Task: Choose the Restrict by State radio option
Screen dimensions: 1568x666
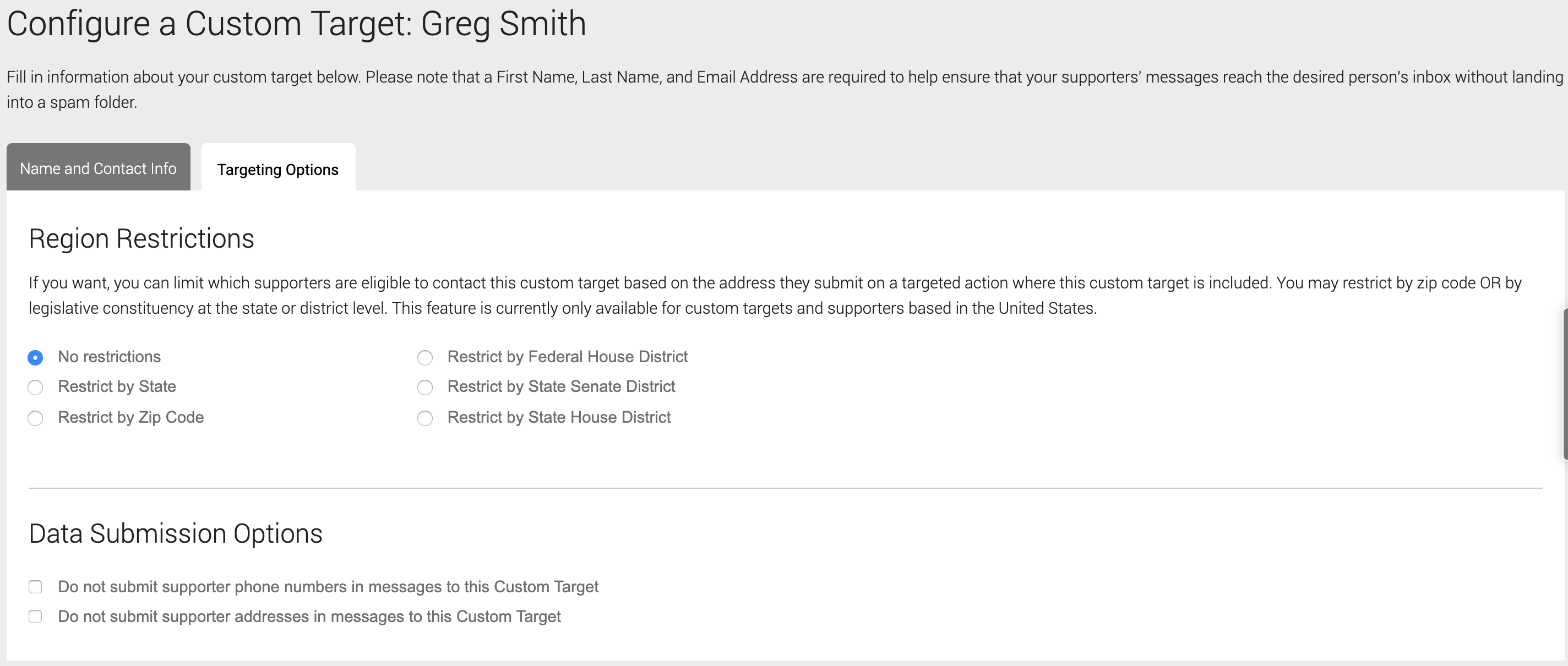Action: click(x=35, y=387)
